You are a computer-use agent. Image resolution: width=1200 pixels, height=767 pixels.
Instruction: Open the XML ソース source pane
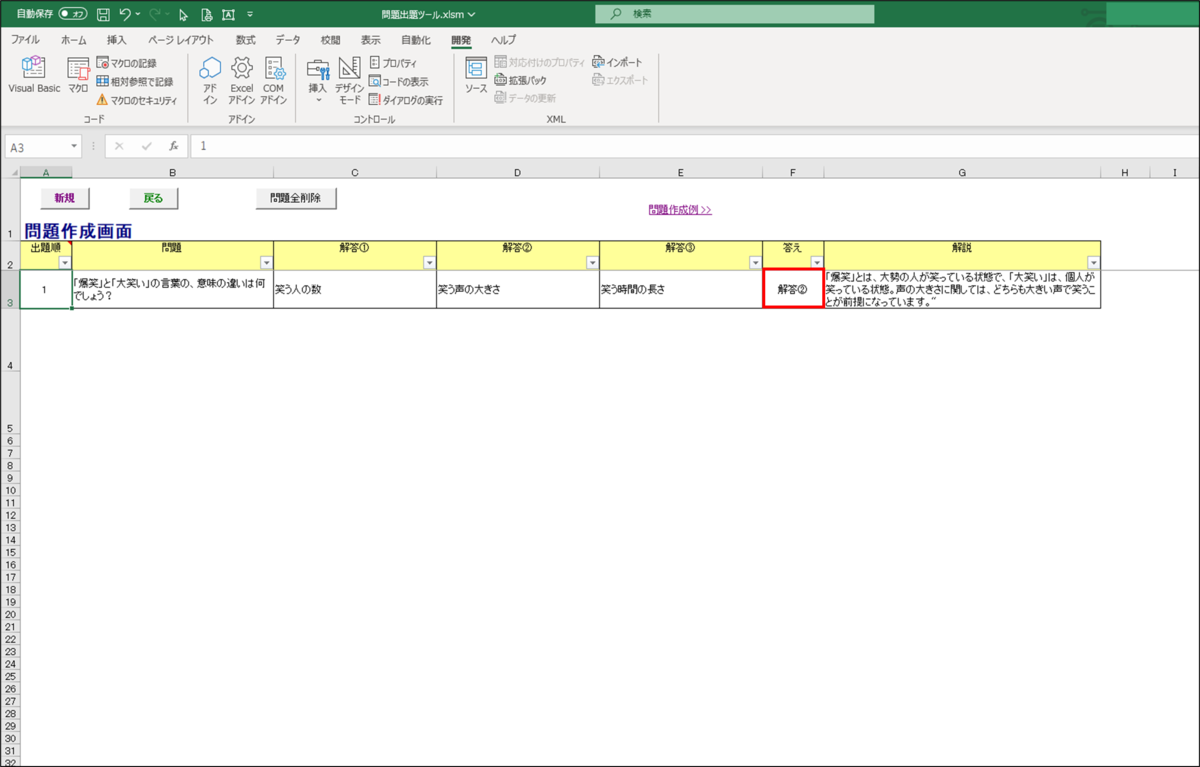click(476, 76)
